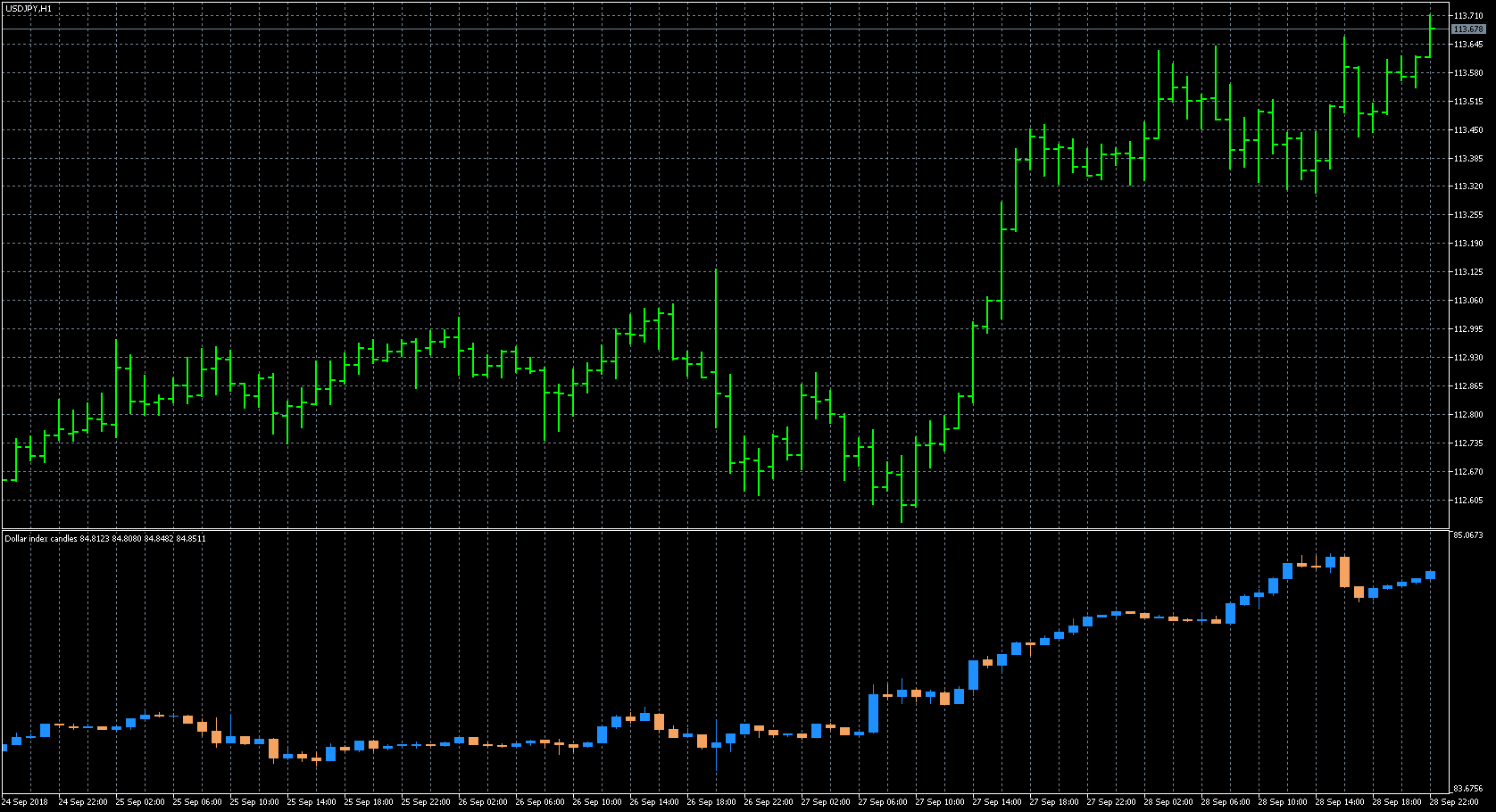
Task: Click the 25 Sep 18:00 time label
Action: pyautogui.click(x=369, y=802)
